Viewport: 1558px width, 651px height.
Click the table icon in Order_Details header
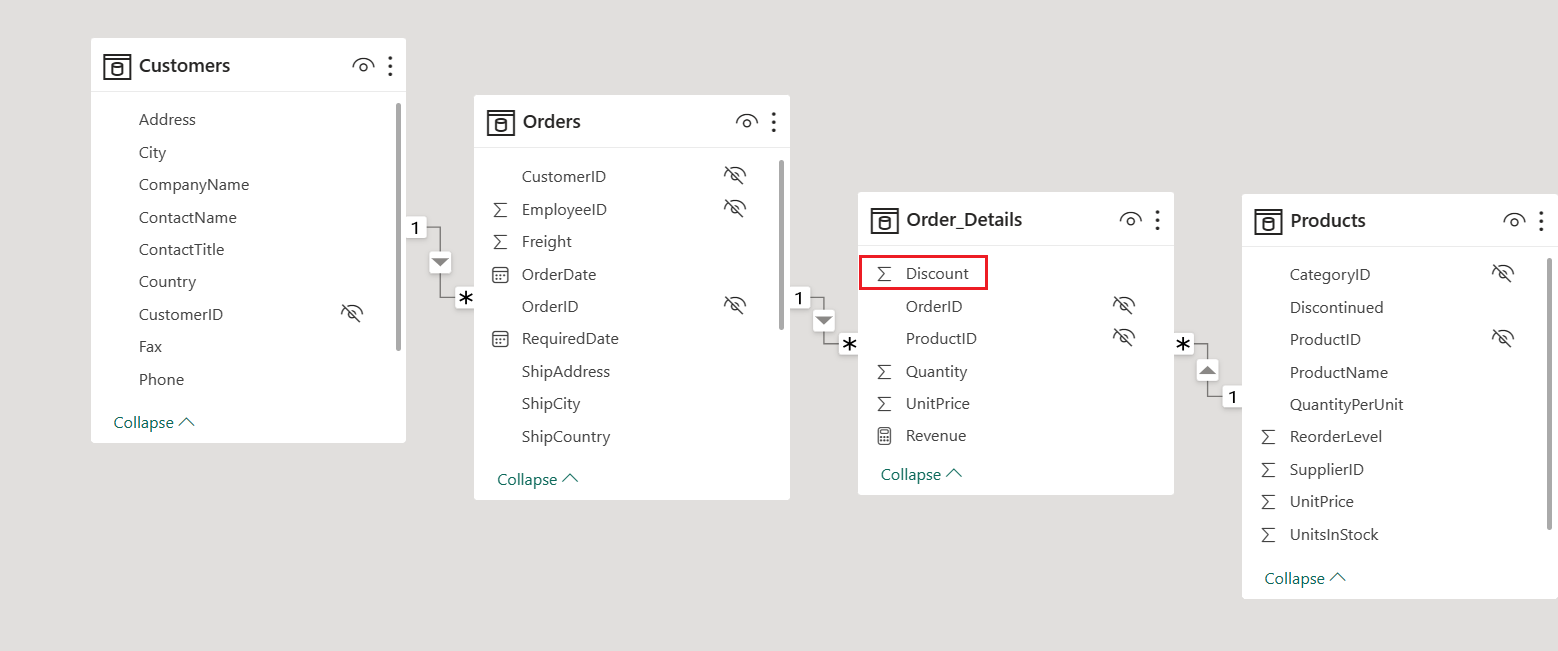click(x=885, y=219)
